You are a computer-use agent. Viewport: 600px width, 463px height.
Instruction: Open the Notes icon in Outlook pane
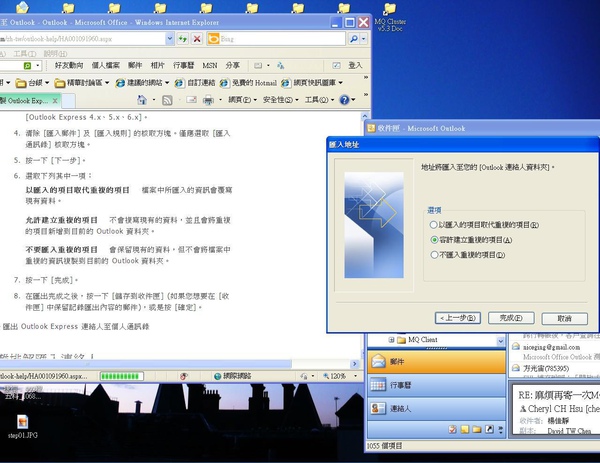(x=465, y=429)
